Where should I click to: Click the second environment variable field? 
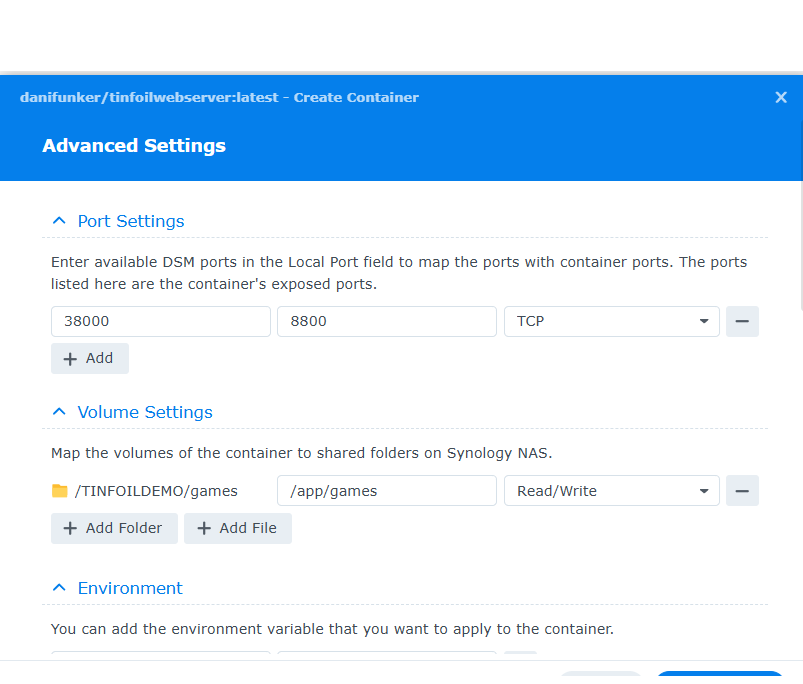386,656
